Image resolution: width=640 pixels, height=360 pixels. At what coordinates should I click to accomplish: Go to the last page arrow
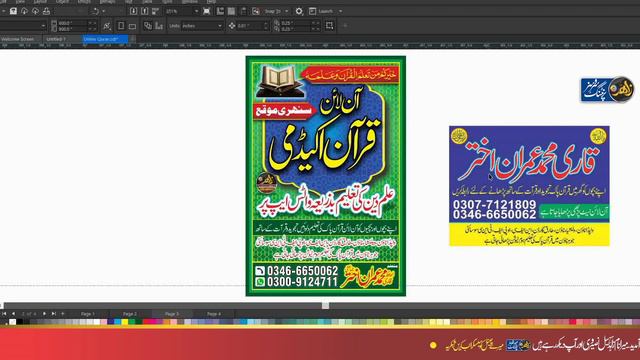[53, 313]
